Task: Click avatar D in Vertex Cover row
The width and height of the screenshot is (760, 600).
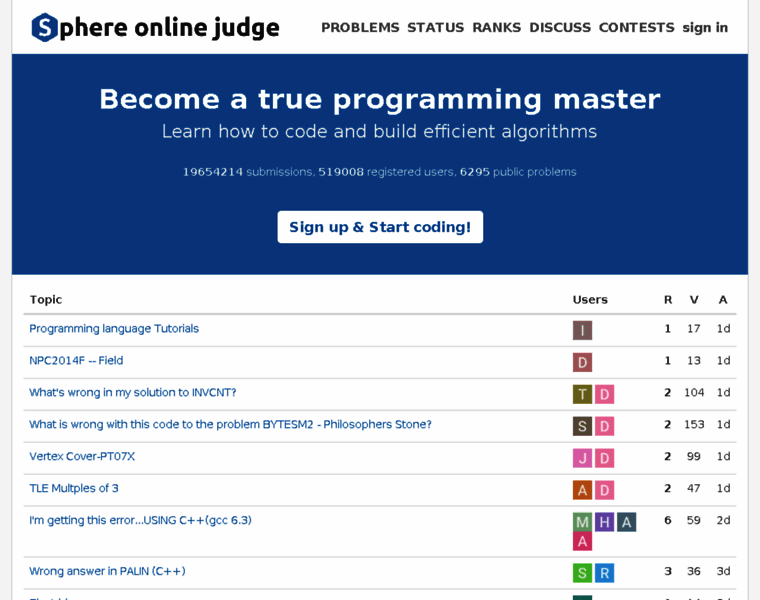Action: [x=604, y=458]
